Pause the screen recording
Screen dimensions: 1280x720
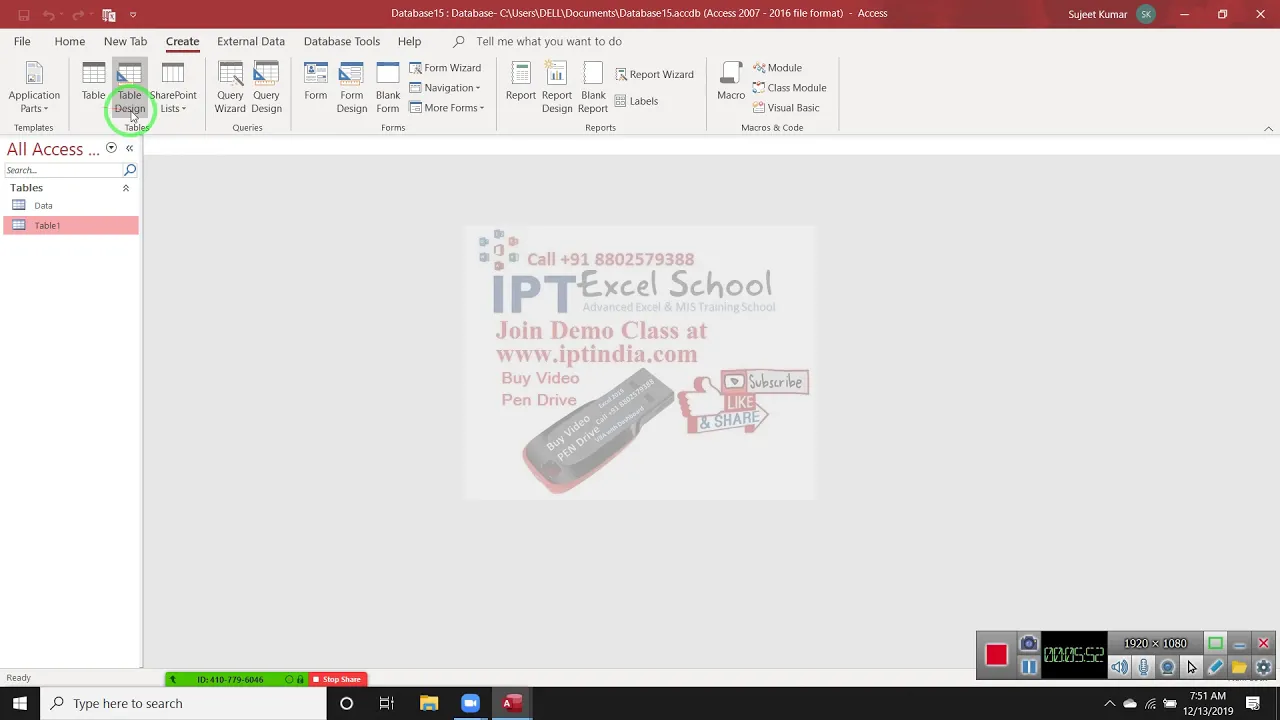(x=1028, y=667)
